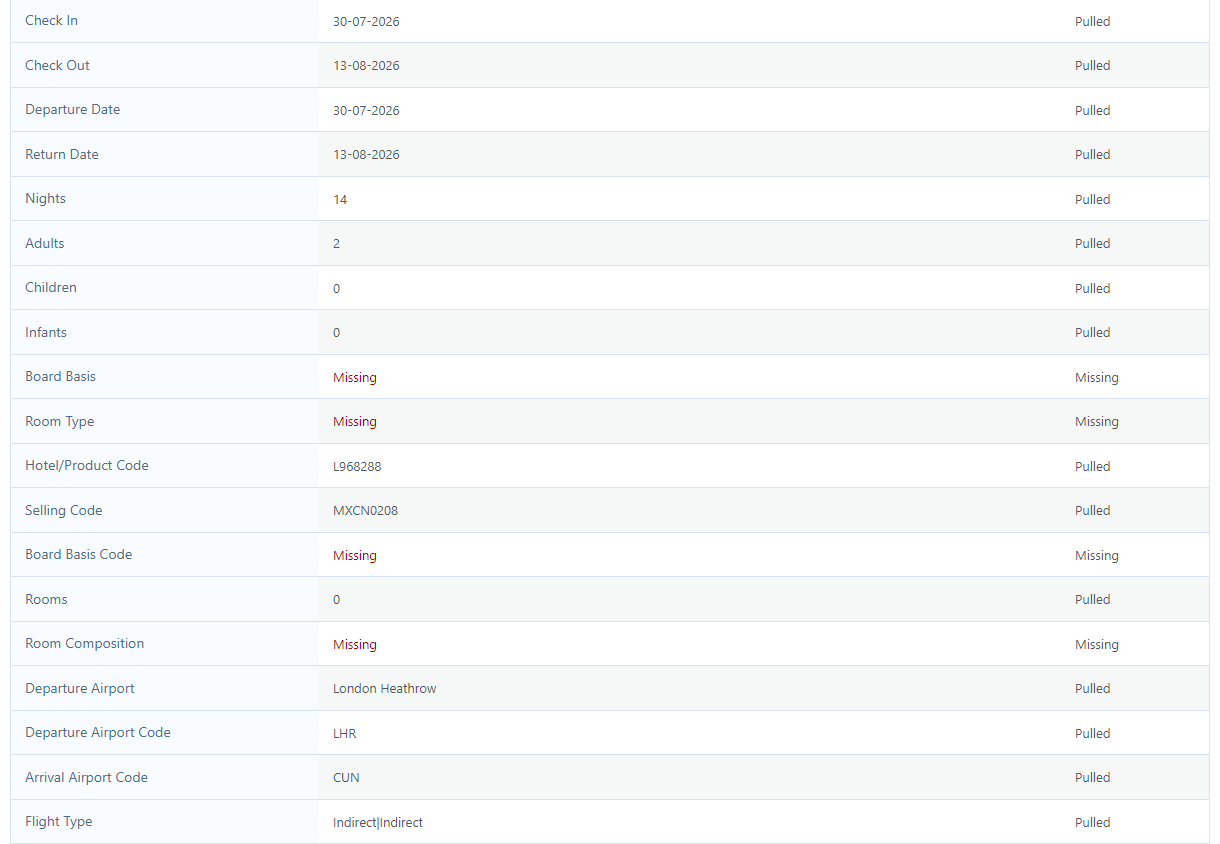Select the Indirect|Indirect flight type value

click(378, 823)
